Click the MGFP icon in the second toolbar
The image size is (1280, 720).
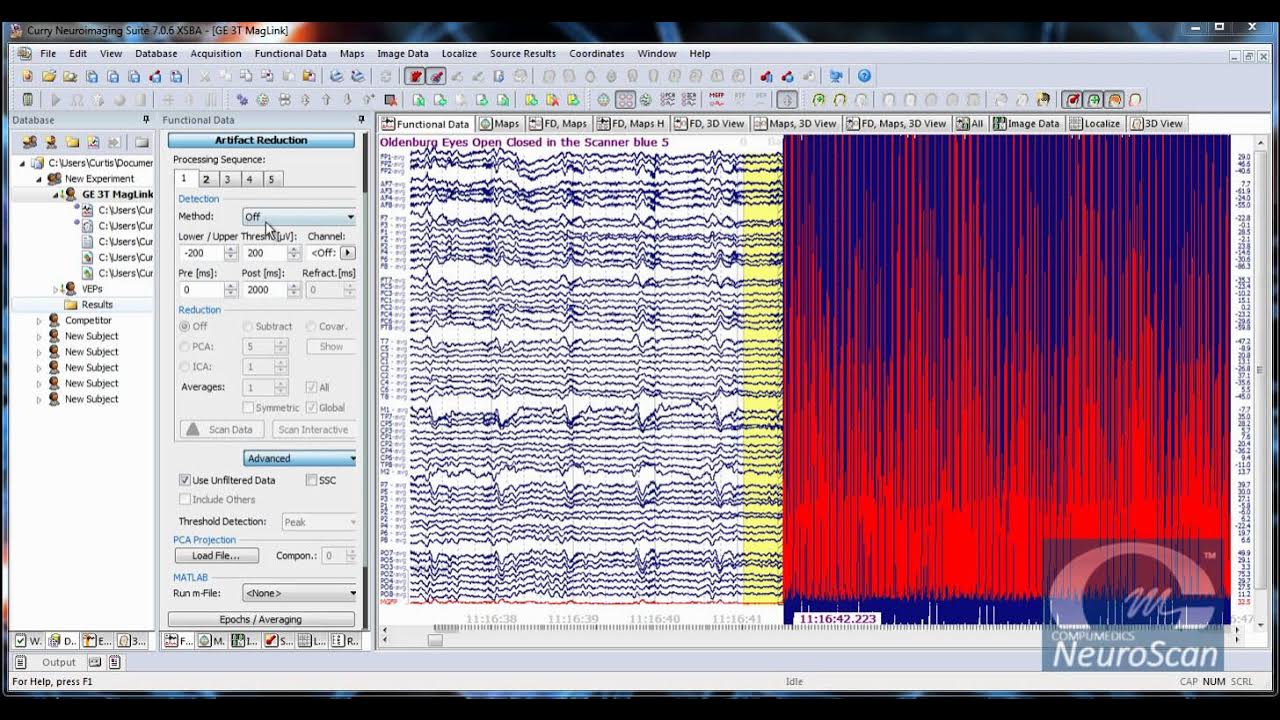(x=716, y=99)
